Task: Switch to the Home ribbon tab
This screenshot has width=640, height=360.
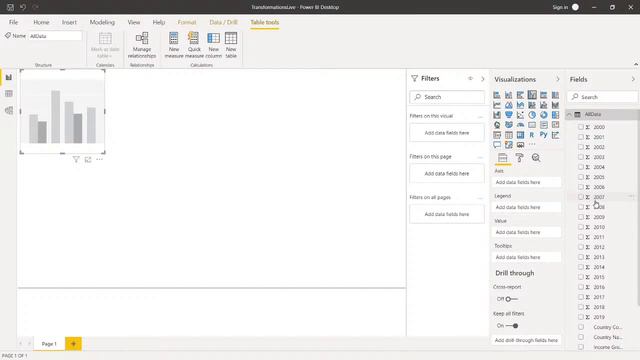Action: pos(41,22)
